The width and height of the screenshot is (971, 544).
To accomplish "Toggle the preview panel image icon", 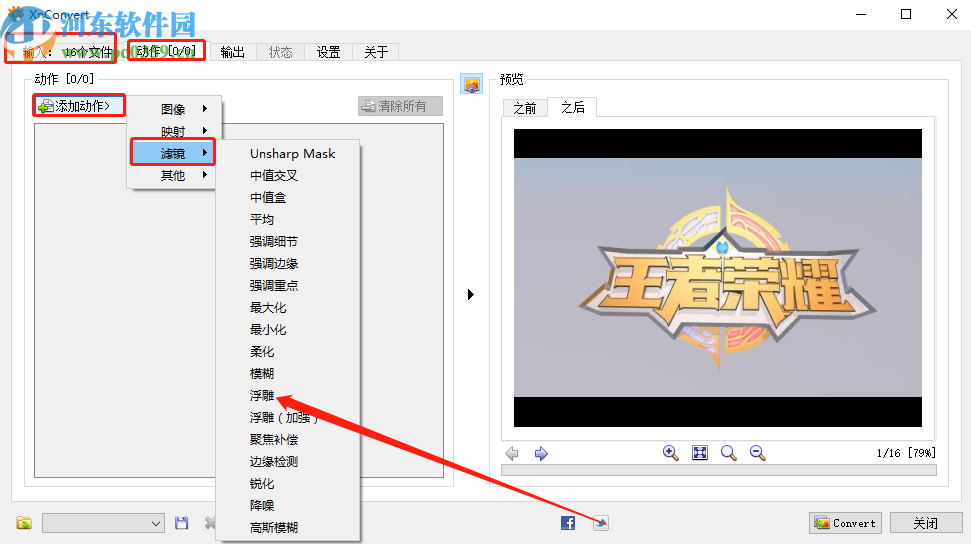I will click(471, 84).
